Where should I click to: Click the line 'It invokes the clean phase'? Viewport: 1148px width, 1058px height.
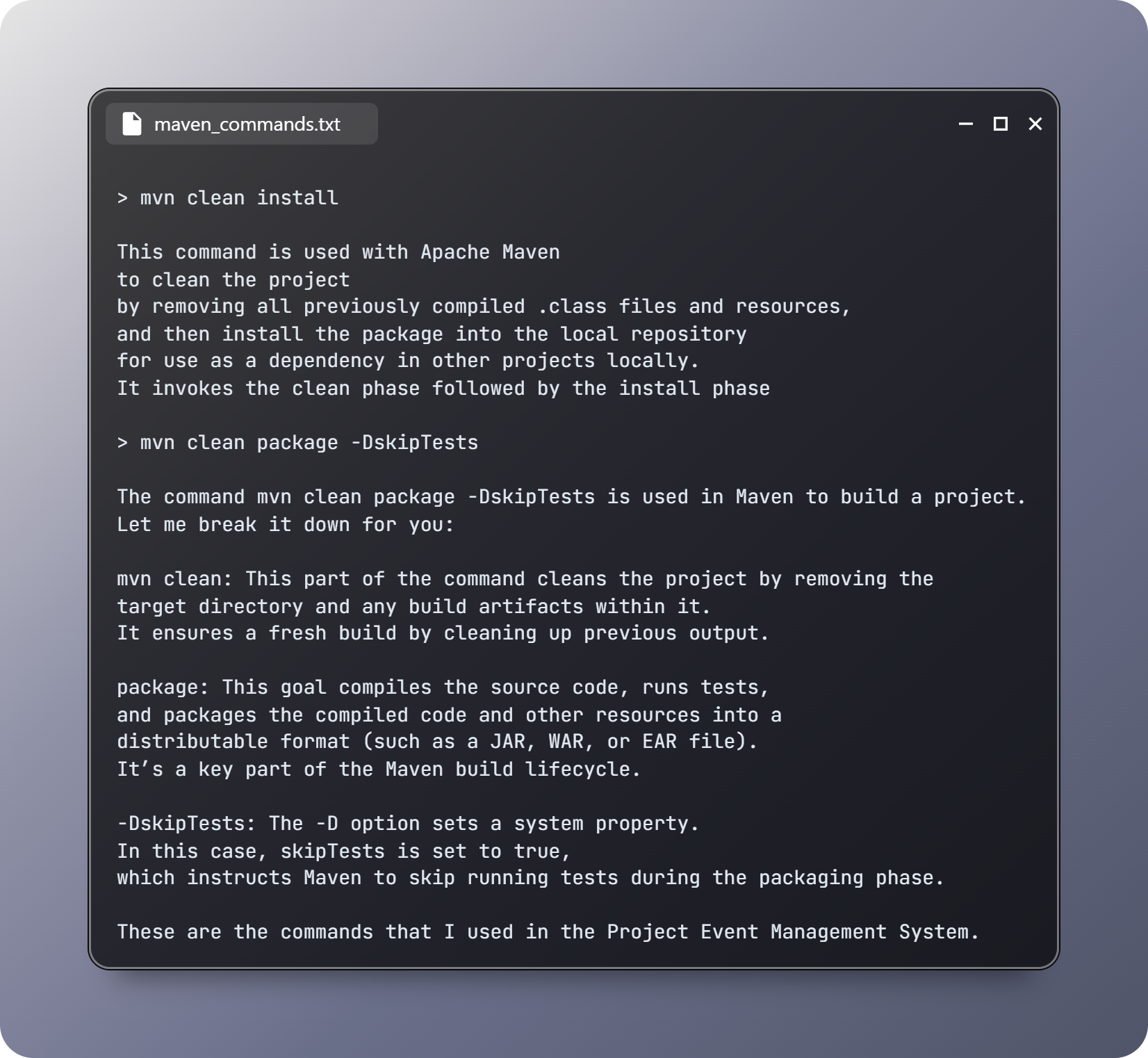[x=443, y=389]
